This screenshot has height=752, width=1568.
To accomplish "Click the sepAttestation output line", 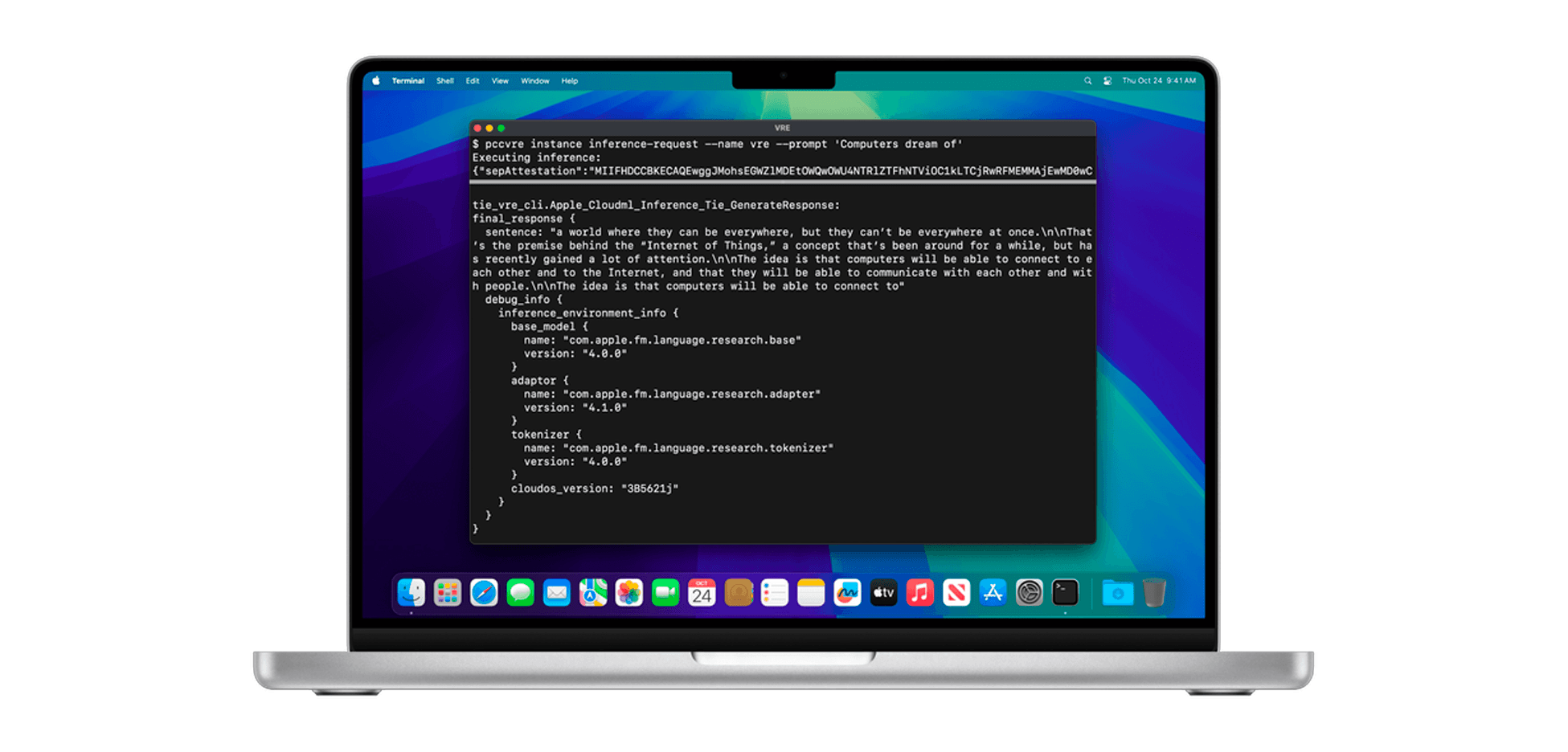I will pyautogui.click(x=782, y=171).
